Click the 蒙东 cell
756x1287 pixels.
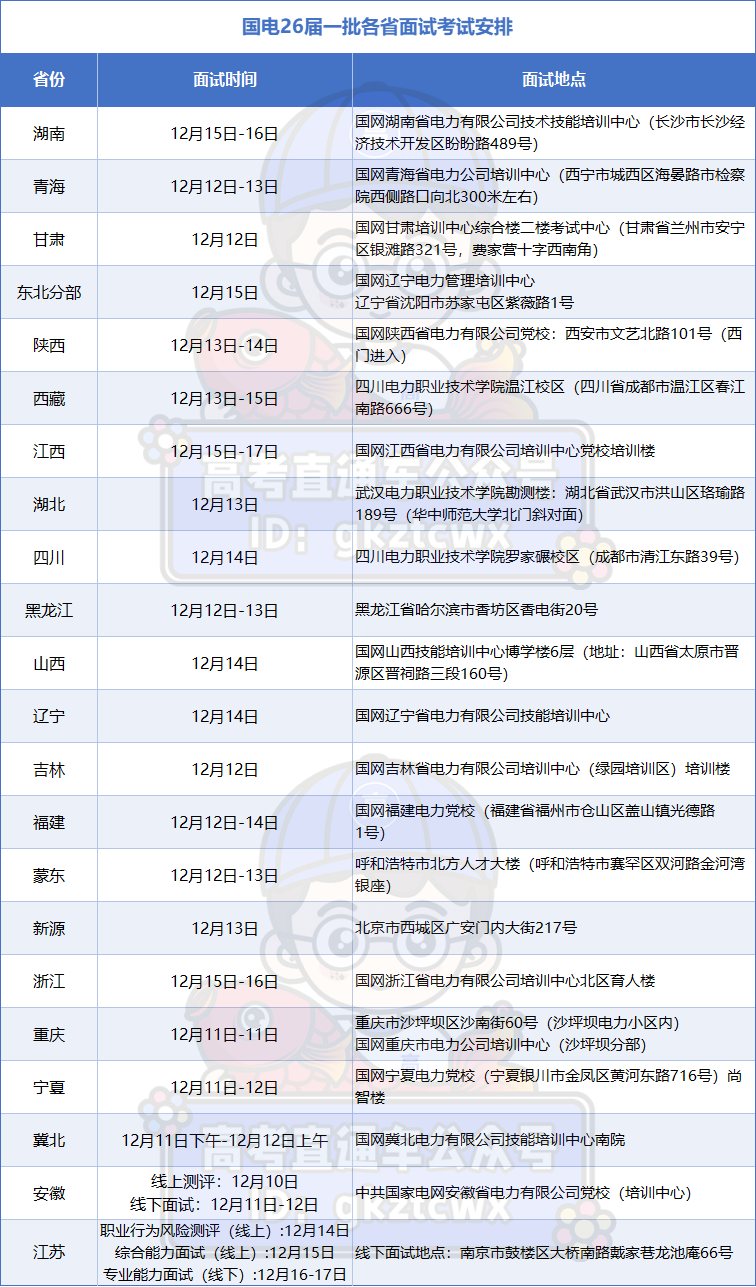[49, 875]
